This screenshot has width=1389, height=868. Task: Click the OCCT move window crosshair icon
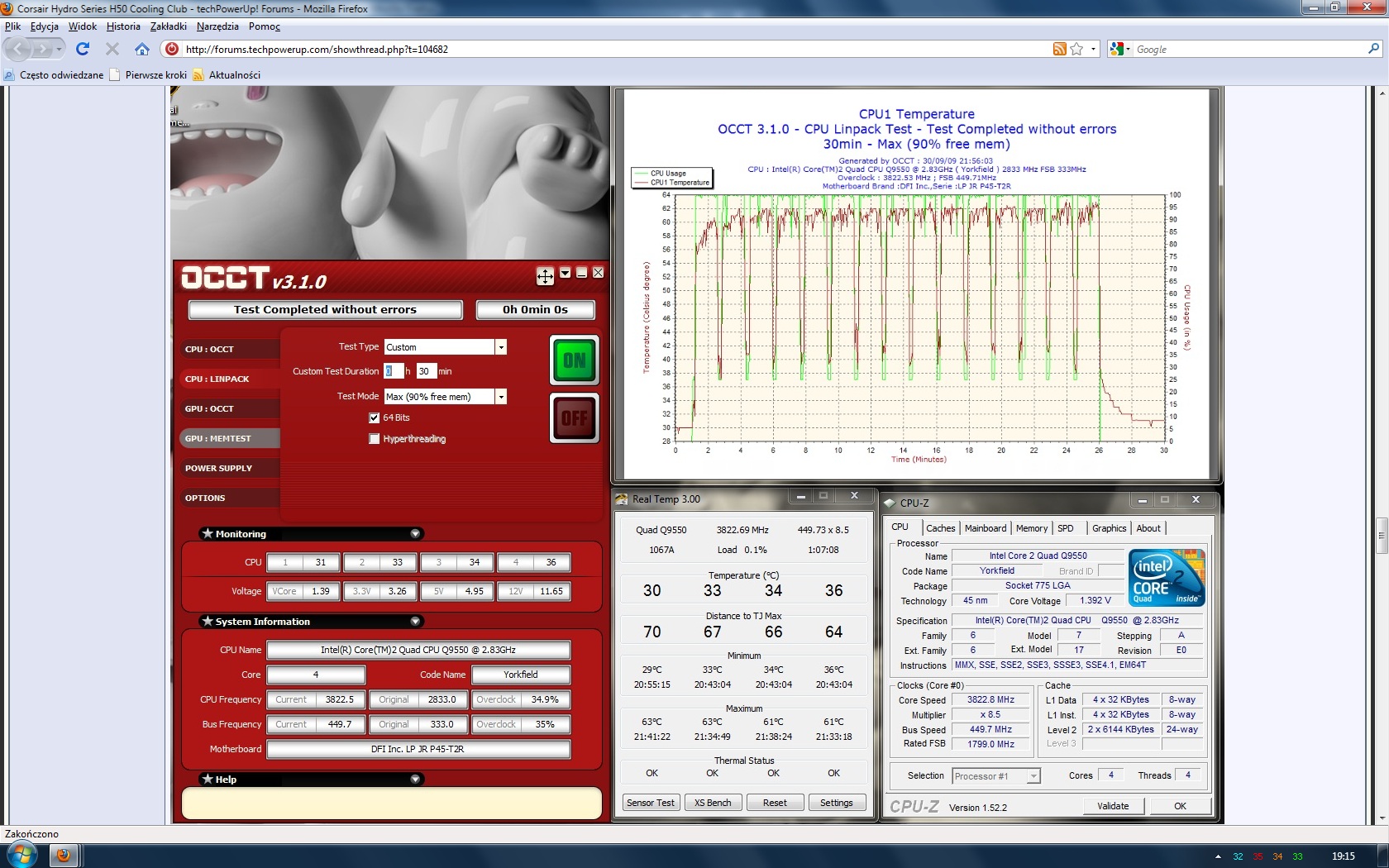[545, 276]
